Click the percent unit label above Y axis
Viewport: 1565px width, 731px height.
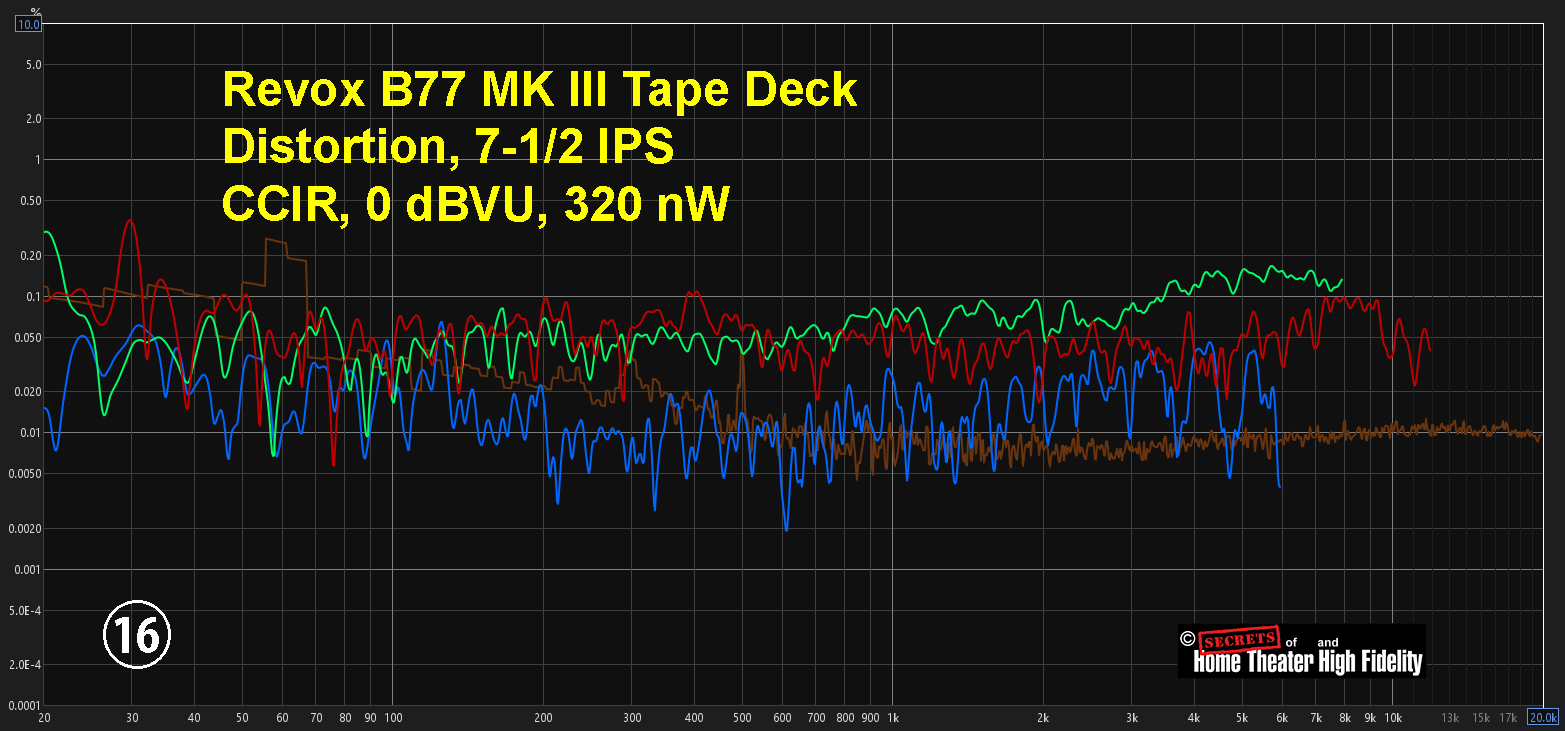click(x=34, y=8)
